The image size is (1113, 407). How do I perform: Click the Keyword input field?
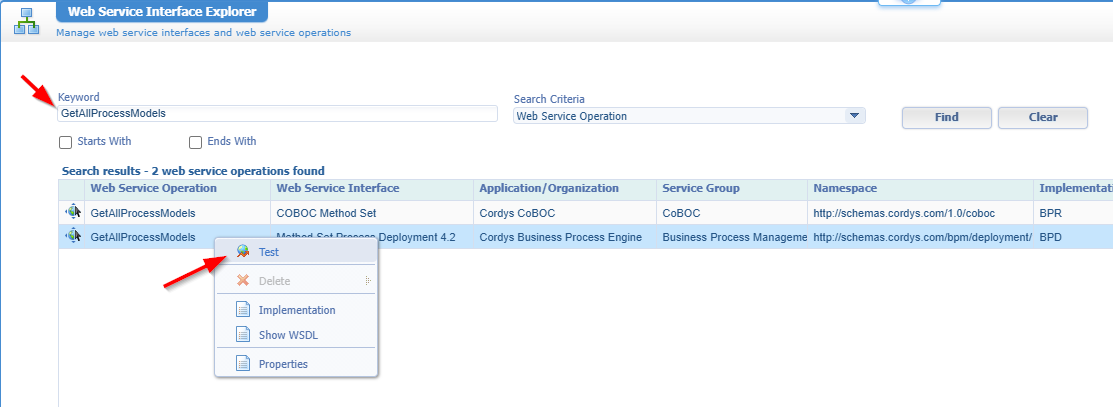[277, 114]
